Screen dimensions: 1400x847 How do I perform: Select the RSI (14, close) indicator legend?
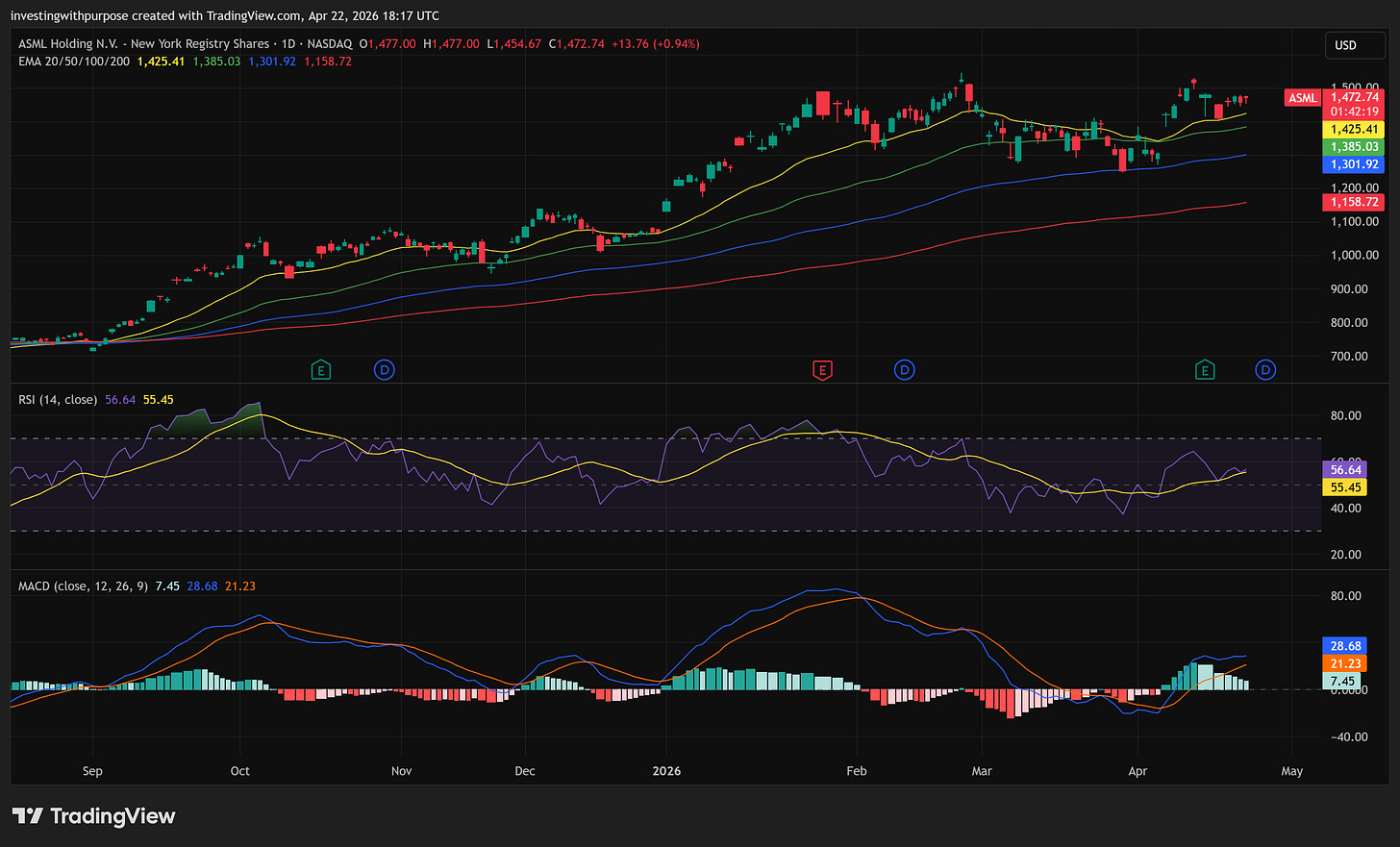(x=58, y=400)
